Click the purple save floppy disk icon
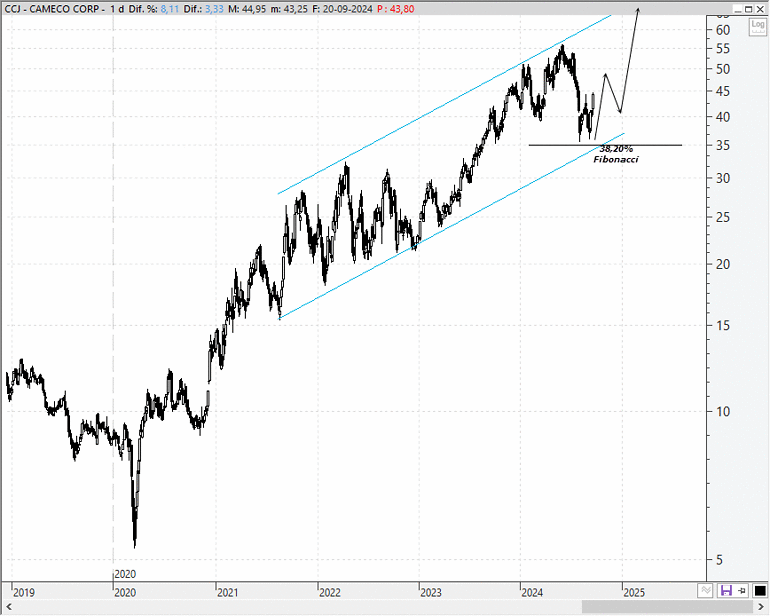770x616 pixels. pos(726,590)
